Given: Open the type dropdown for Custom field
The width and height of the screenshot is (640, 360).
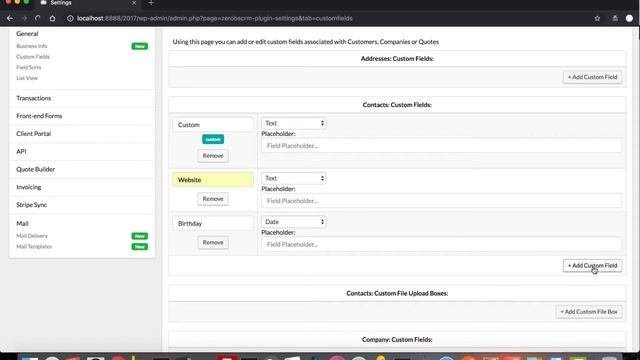Looking at the screenshot, I should tap(293, 123).
